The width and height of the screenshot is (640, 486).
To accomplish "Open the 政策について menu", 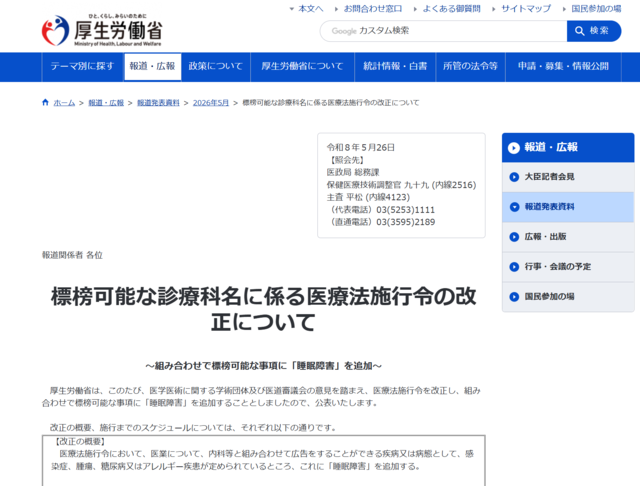I will click(216, 67).
